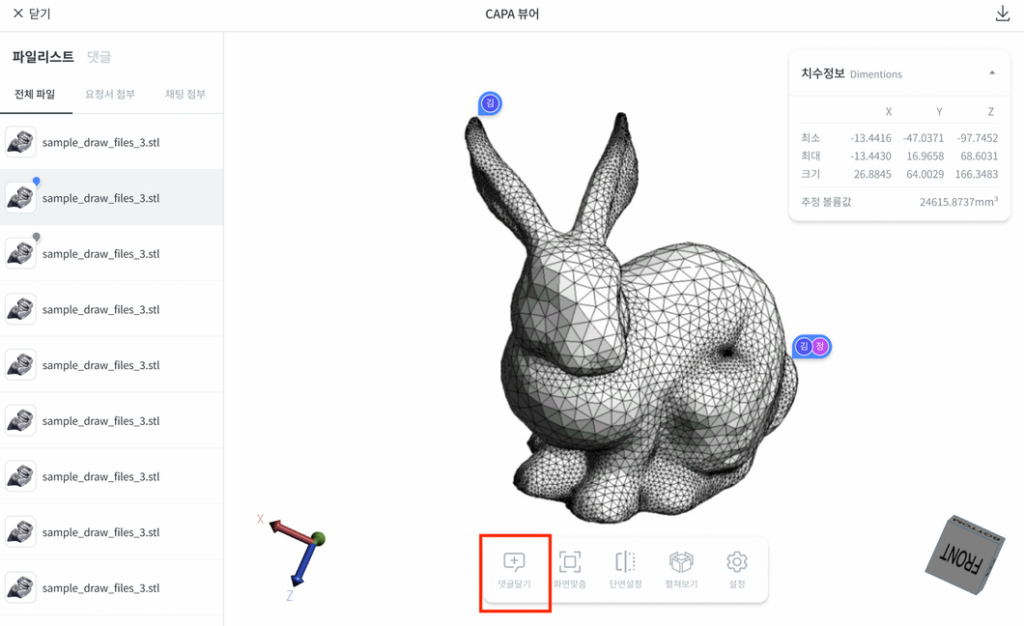Click the thumbnail with the blue dot badge

coord(21,196)
